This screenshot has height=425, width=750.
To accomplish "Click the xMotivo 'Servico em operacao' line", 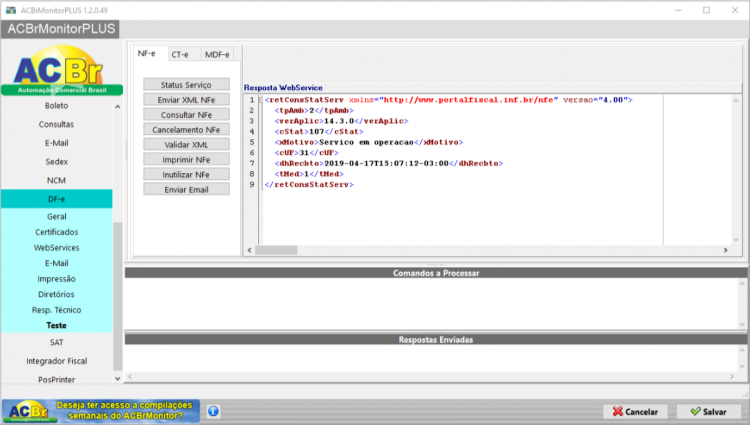I will (369, 142).
